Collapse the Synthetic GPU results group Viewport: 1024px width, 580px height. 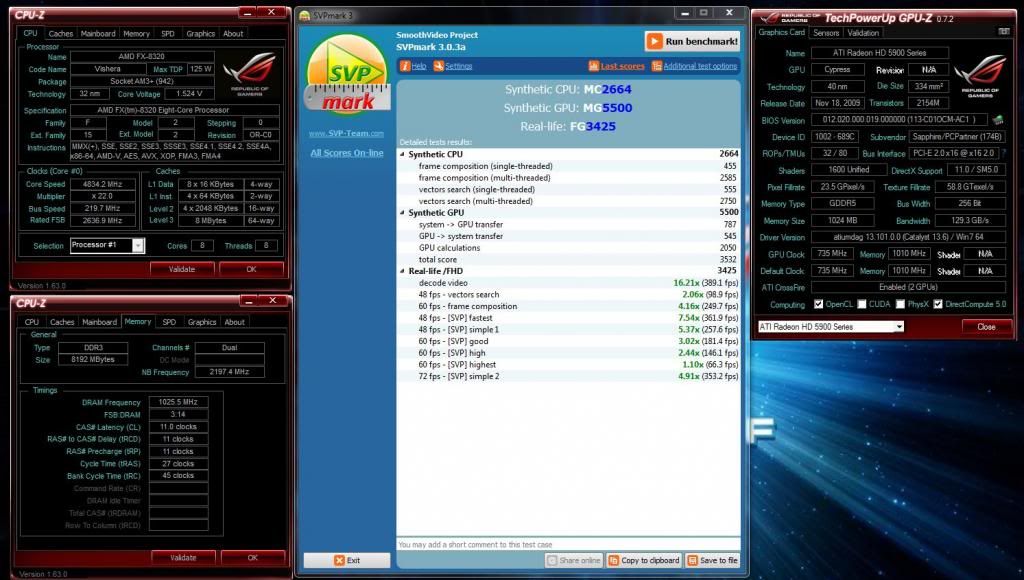click(402, 213)
